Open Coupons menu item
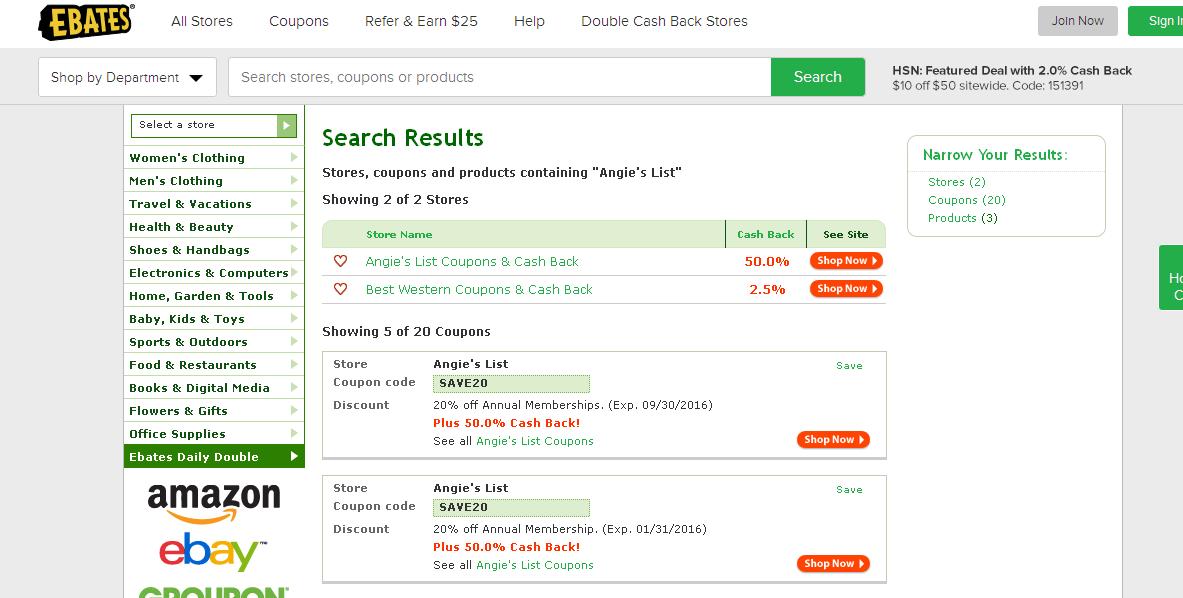1183x598 pixels. (299, 21)
